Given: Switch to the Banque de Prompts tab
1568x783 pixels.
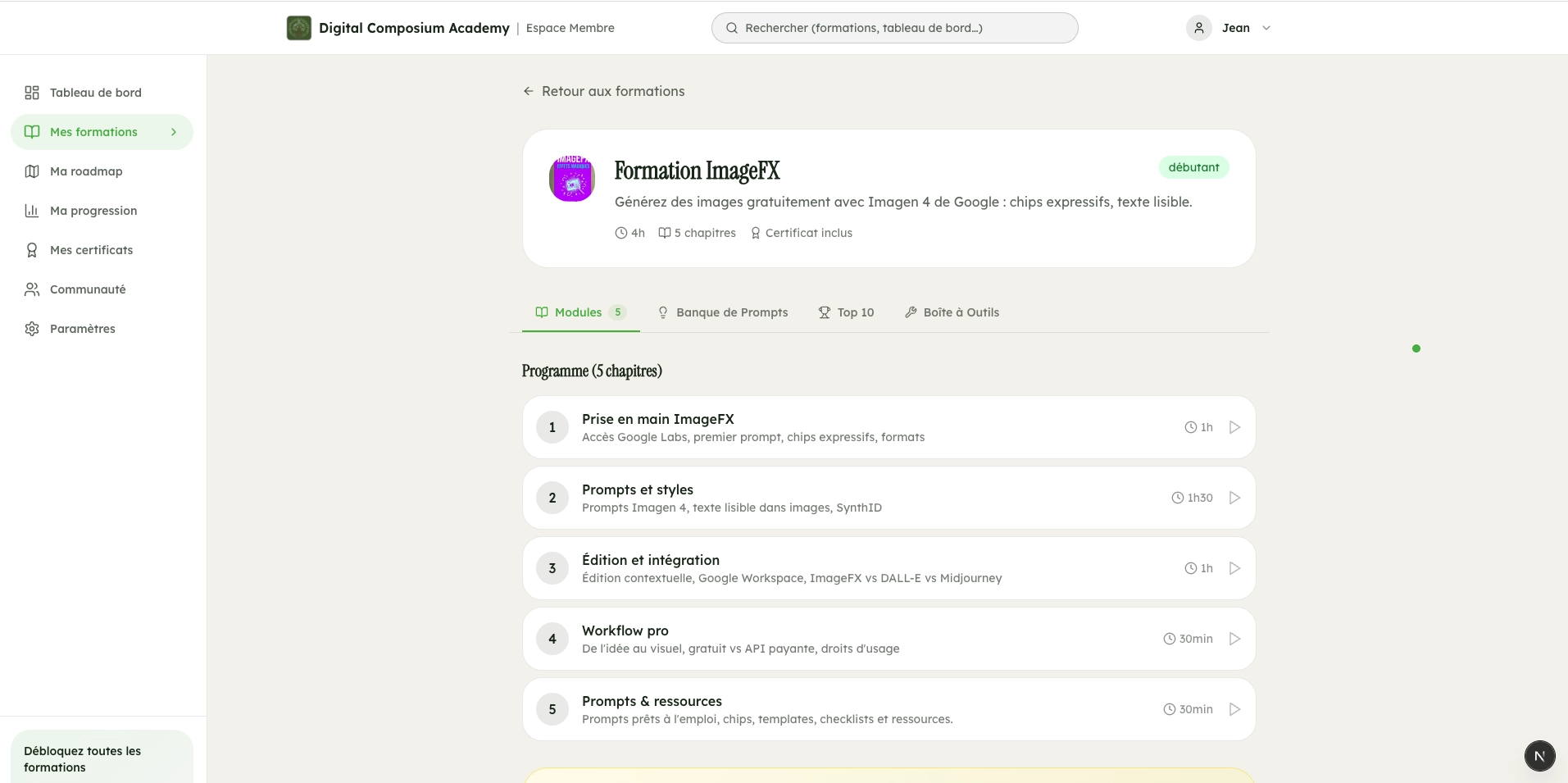Looking at the screenshot, I should pos(732,312).
